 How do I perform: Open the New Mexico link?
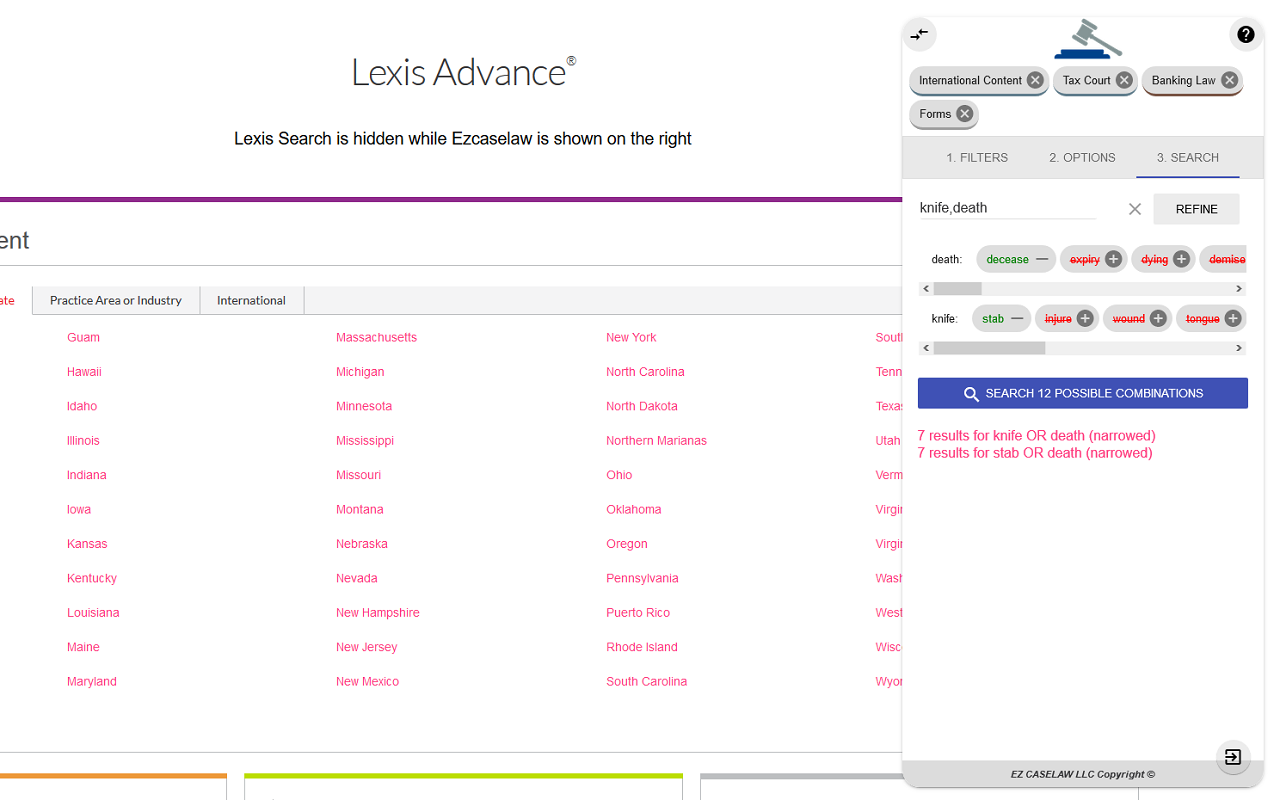click(367, 682)
